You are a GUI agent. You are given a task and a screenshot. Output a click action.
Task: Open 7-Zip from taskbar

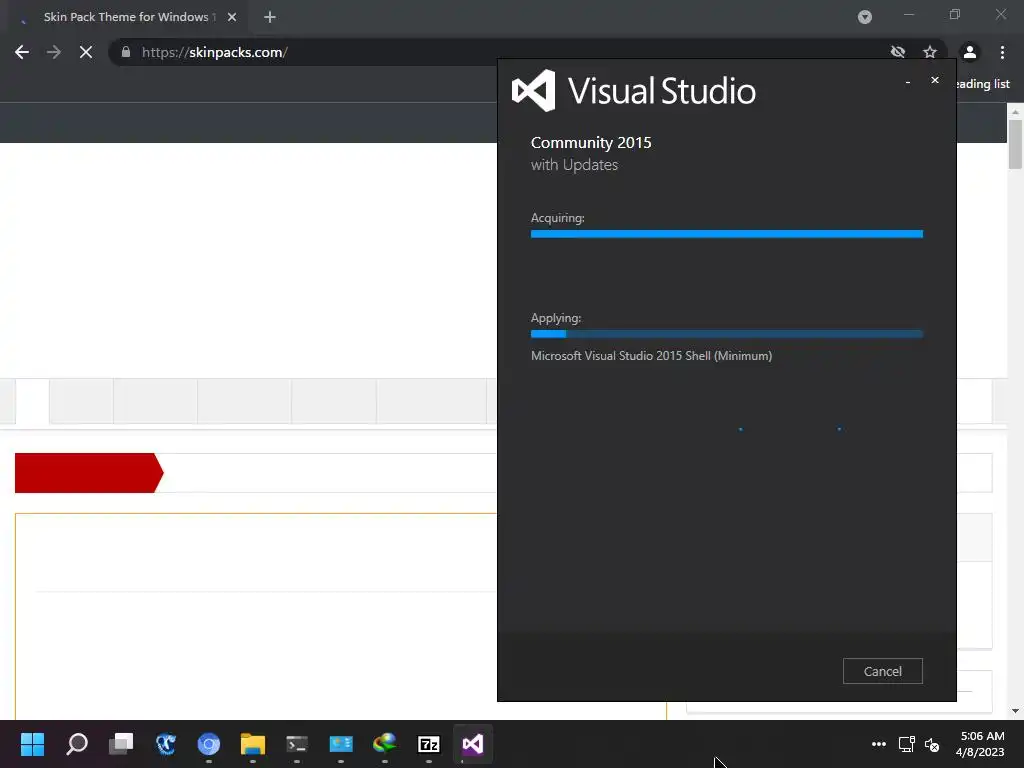pyautogui.click(x=428, y=744)
